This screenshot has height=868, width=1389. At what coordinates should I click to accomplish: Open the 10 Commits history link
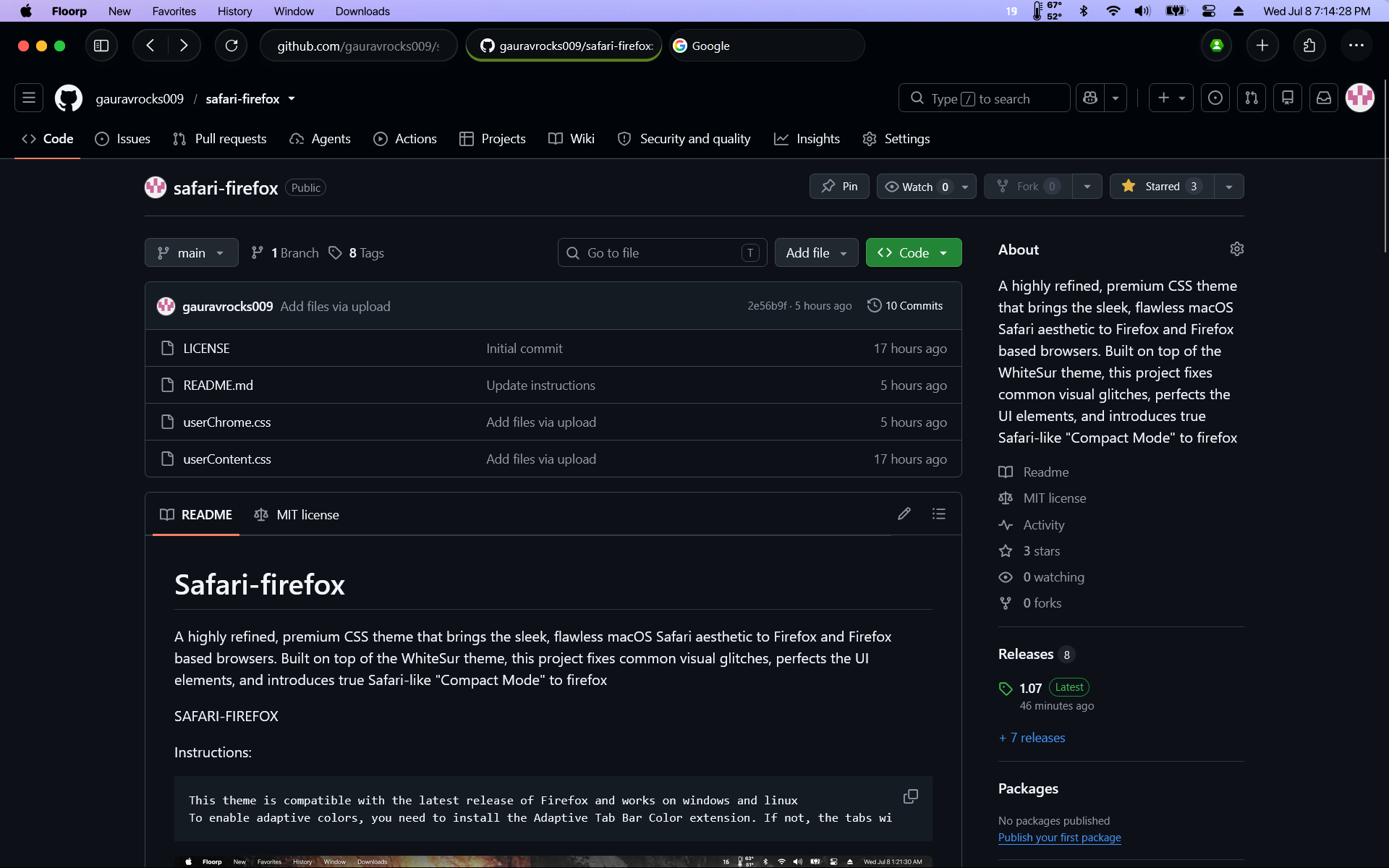[905, 306]
